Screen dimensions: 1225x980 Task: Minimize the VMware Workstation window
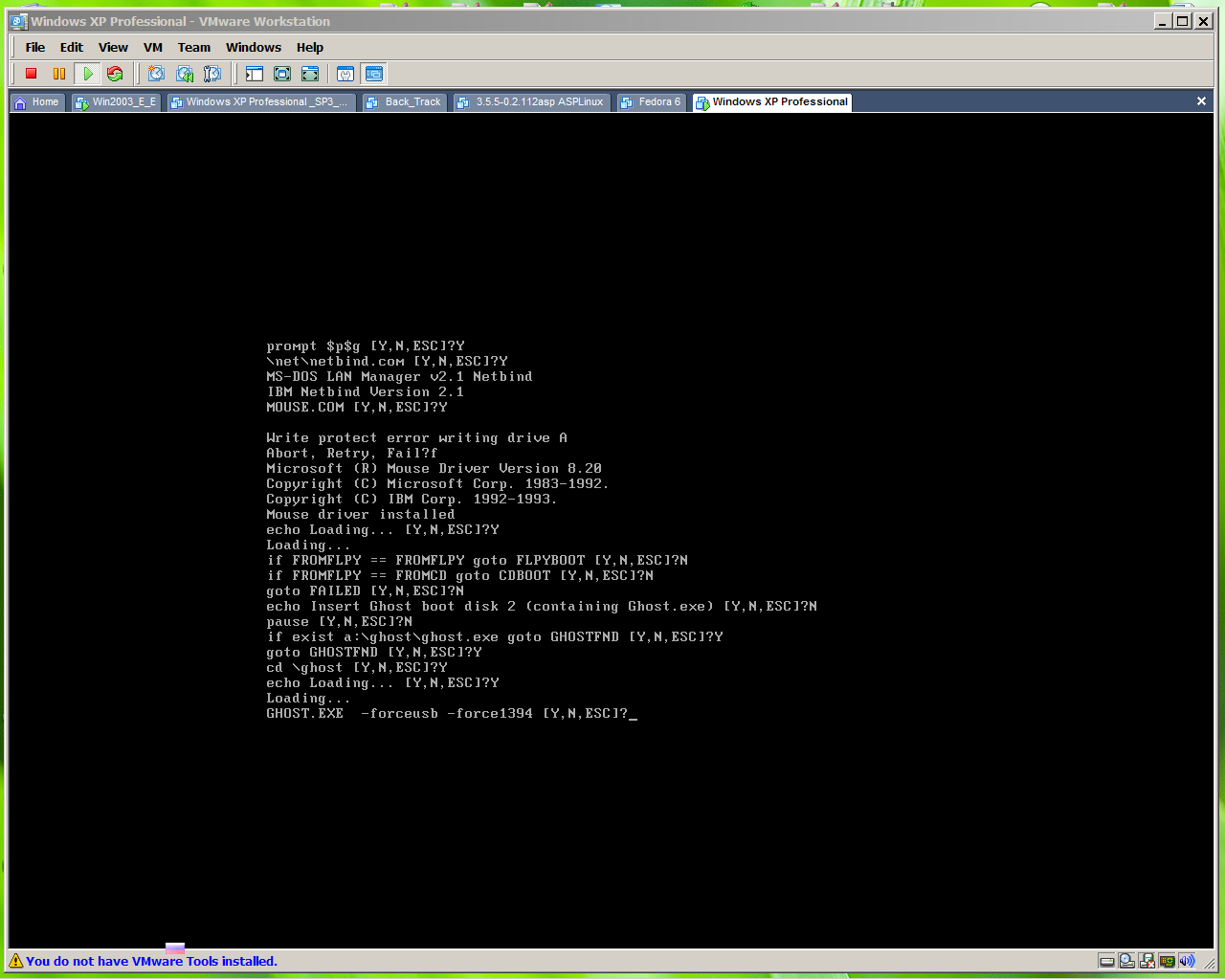1163,21
